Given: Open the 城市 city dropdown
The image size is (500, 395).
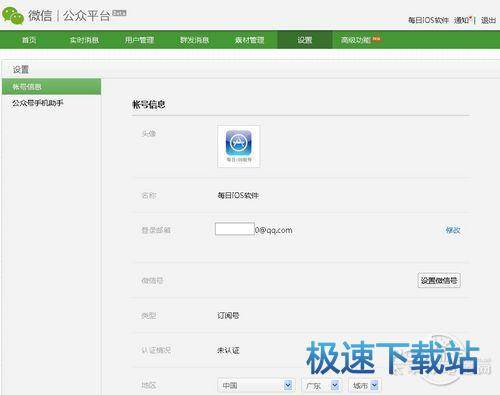Looking at the screenshot, I should (x=365, y=385).
